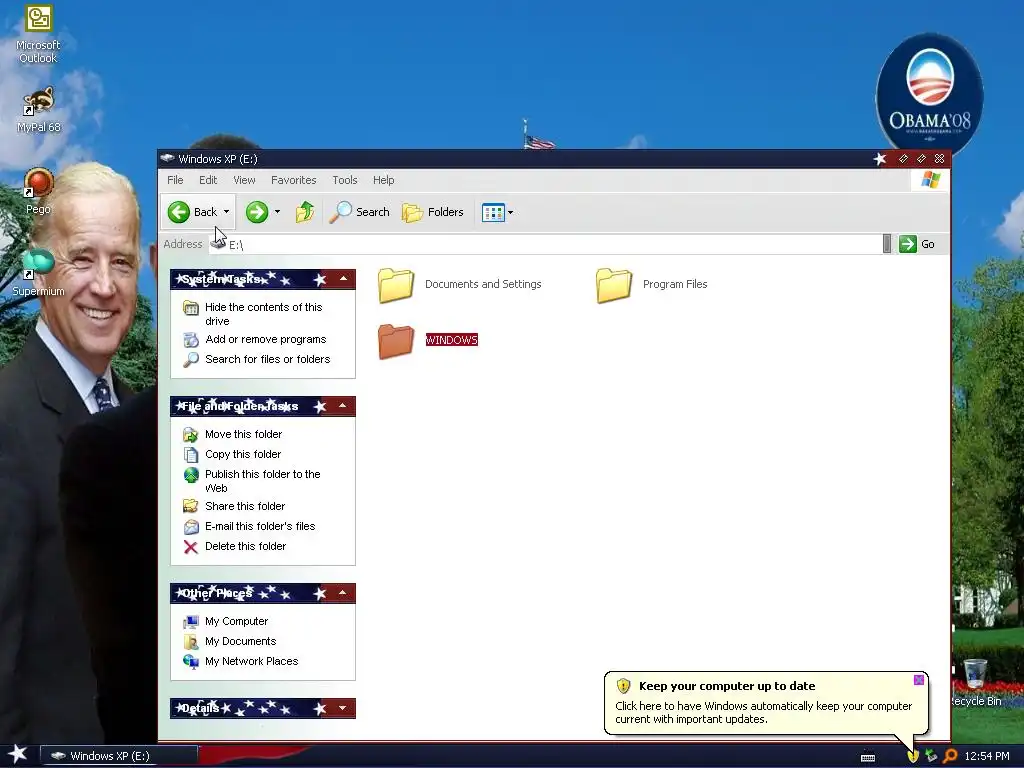
Task: Open the address bar dropdown
Action: click(x=886, y=244)
